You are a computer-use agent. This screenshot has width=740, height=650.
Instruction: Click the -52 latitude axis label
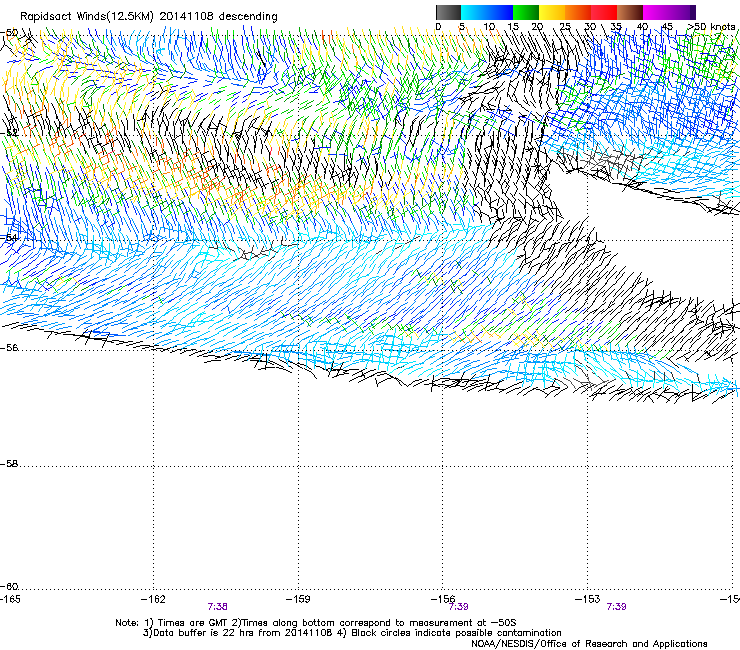pos(9,133)
